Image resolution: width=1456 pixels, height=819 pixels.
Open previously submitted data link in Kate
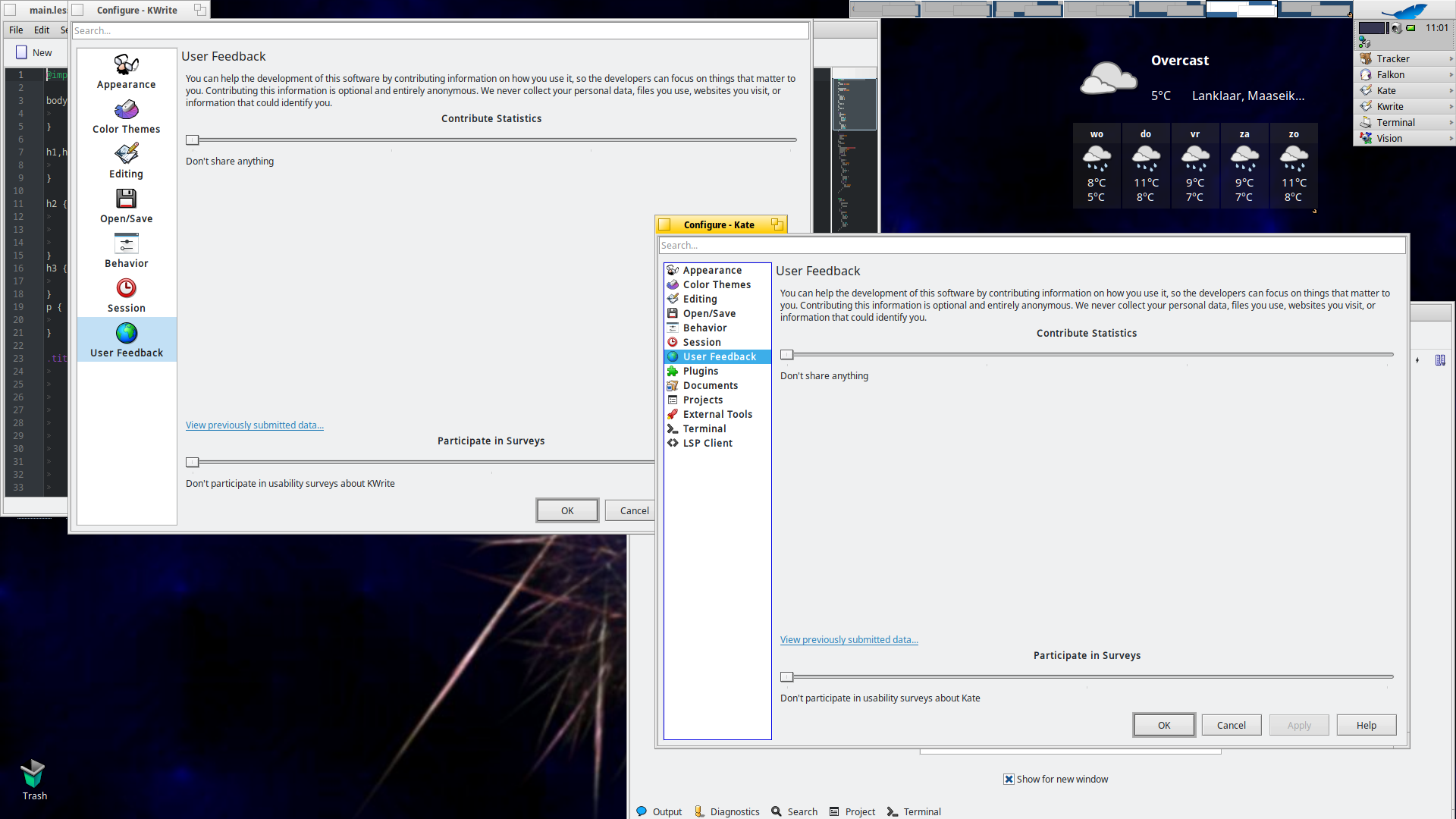(849, 639)
